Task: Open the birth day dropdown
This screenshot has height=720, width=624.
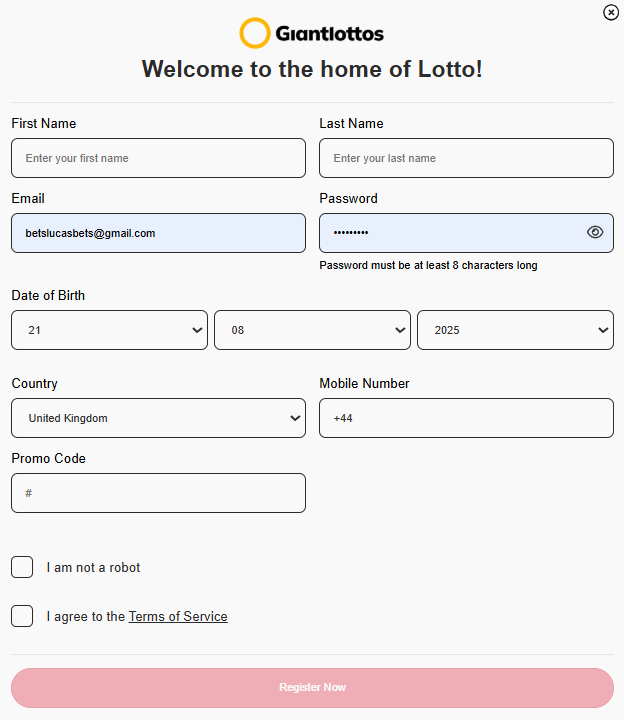Action: (x=110, y=330)
